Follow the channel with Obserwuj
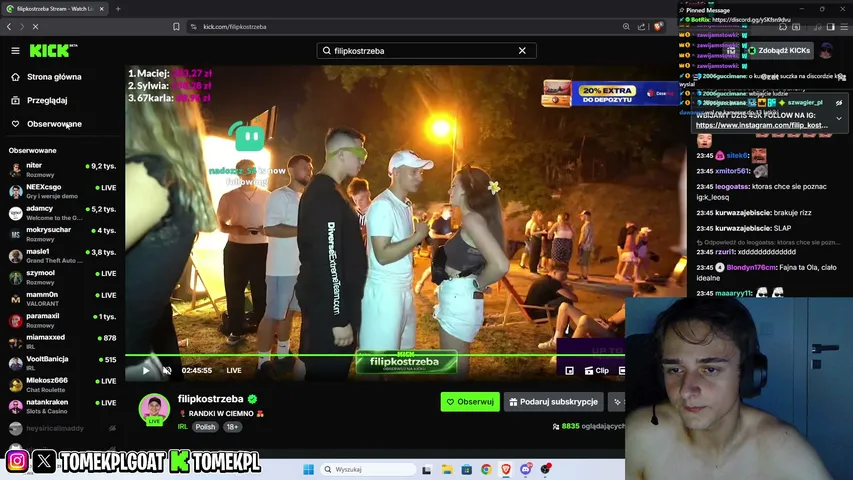853x480 pixels. coord(470,402)
